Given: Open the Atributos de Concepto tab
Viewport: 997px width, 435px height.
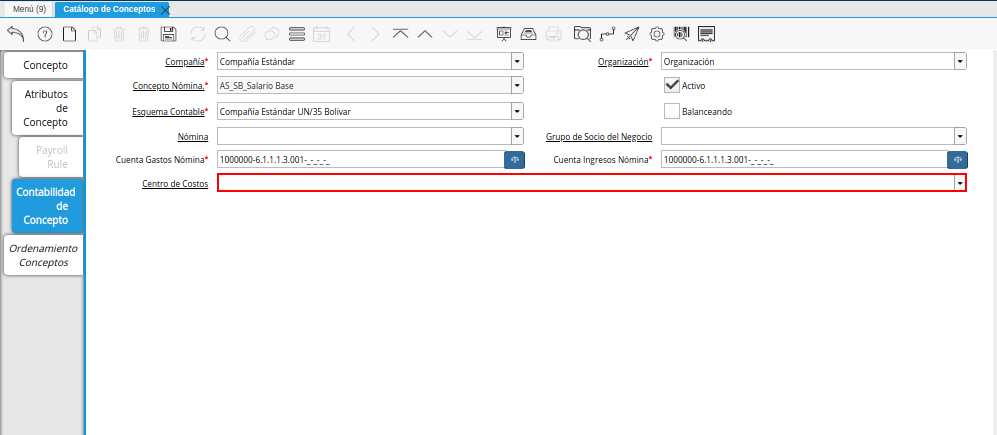Looking at the screenshot, I should click(x=47, y=108).
